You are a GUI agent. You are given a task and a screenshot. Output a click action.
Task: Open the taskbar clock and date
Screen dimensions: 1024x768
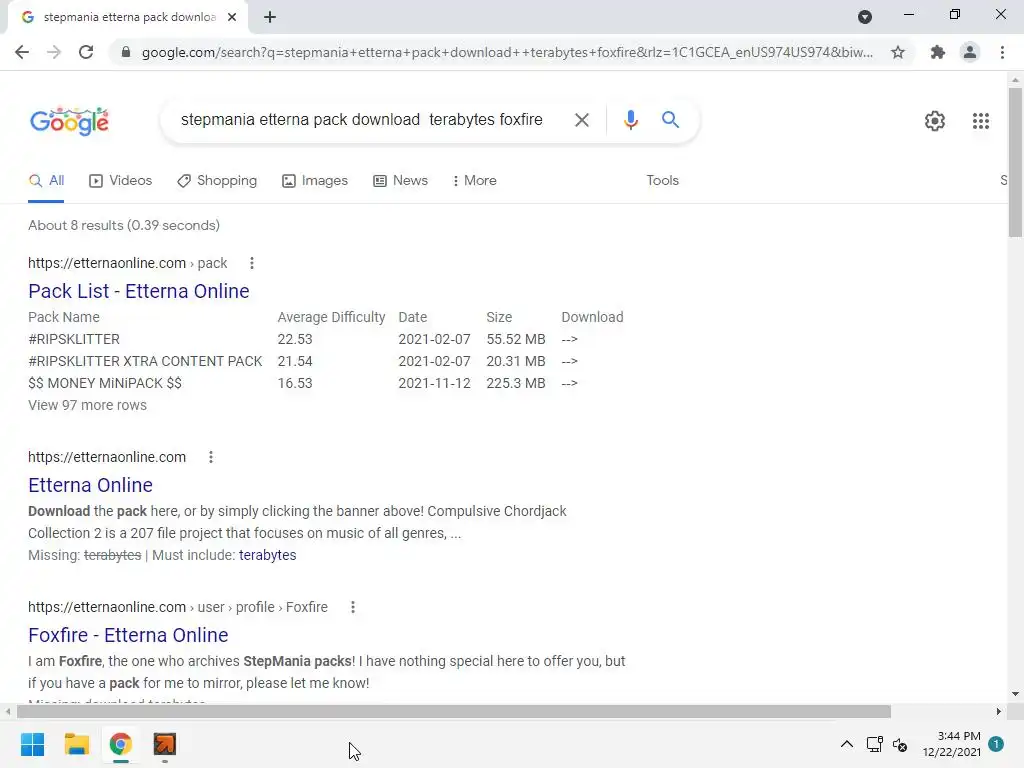point(952,744)
